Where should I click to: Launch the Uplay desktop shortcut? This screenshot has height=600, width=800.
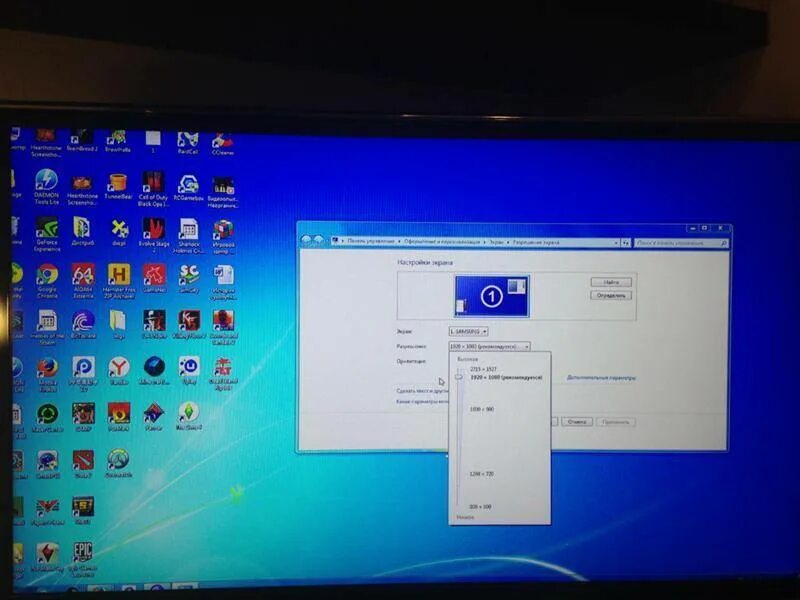pyautogui.click(x=189, y=371)
